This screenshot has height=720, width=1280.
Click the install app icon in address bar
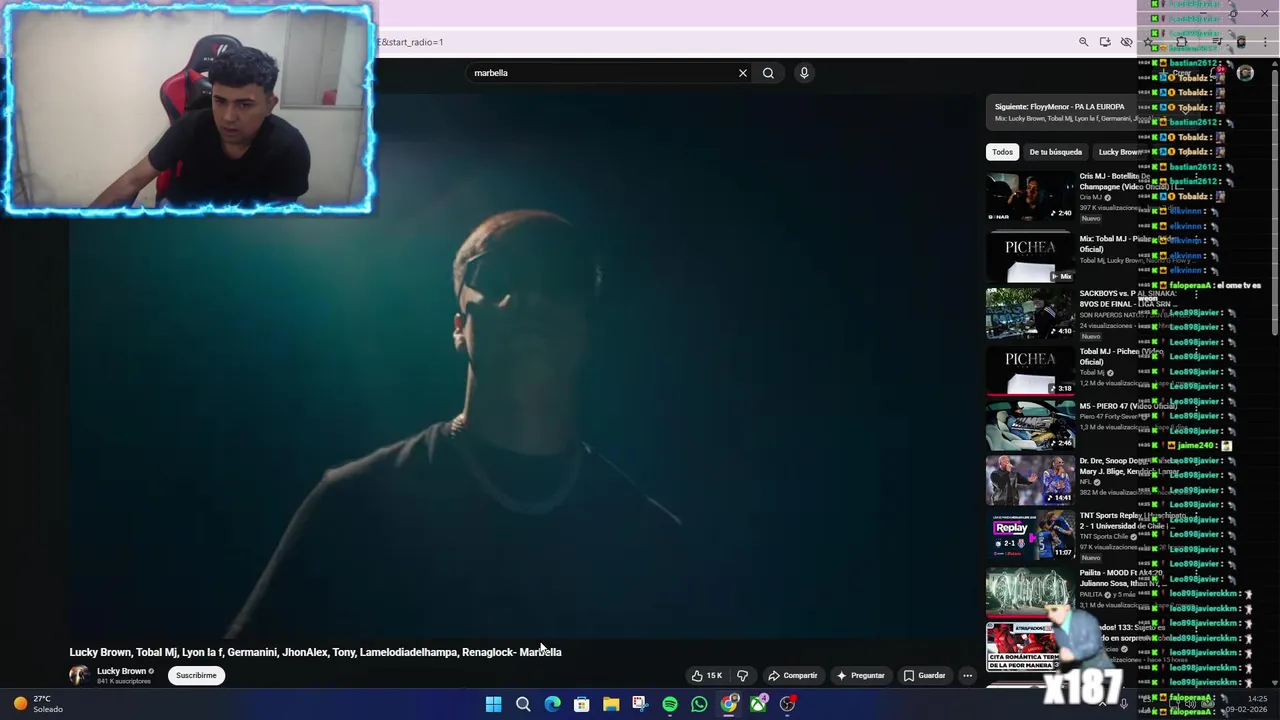pyautogui.click(x=1105, y=42)
